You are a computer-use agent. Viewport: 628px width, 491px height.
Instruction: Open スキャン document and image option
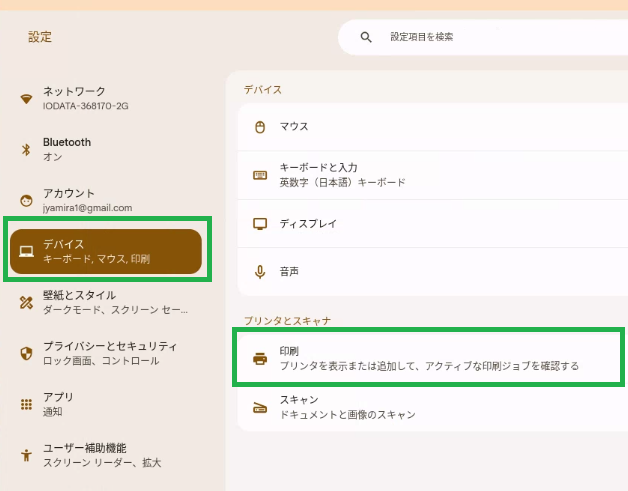(433, 407)
